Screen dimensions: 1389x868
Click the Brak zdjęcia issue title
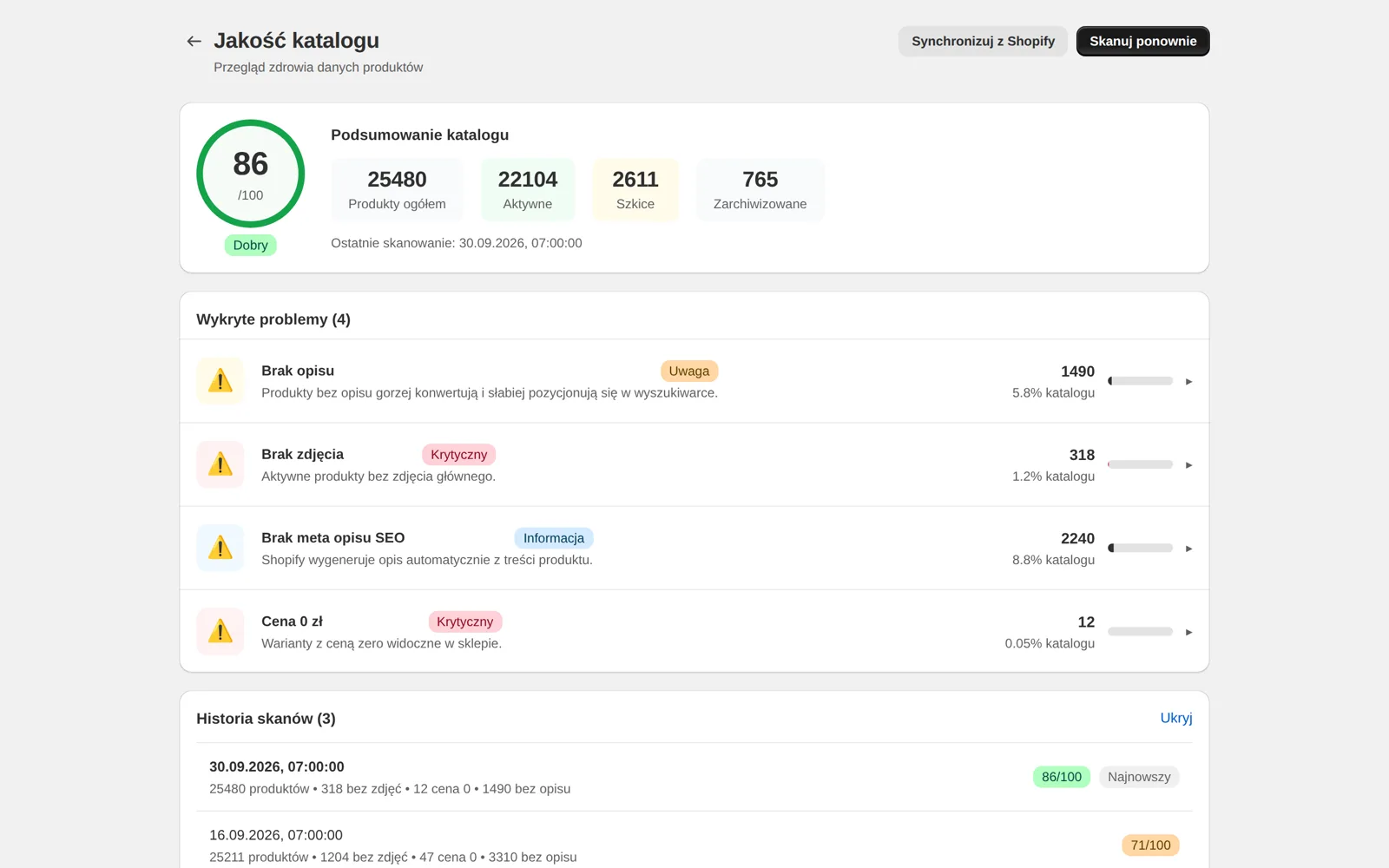click(x=302, y=454)
